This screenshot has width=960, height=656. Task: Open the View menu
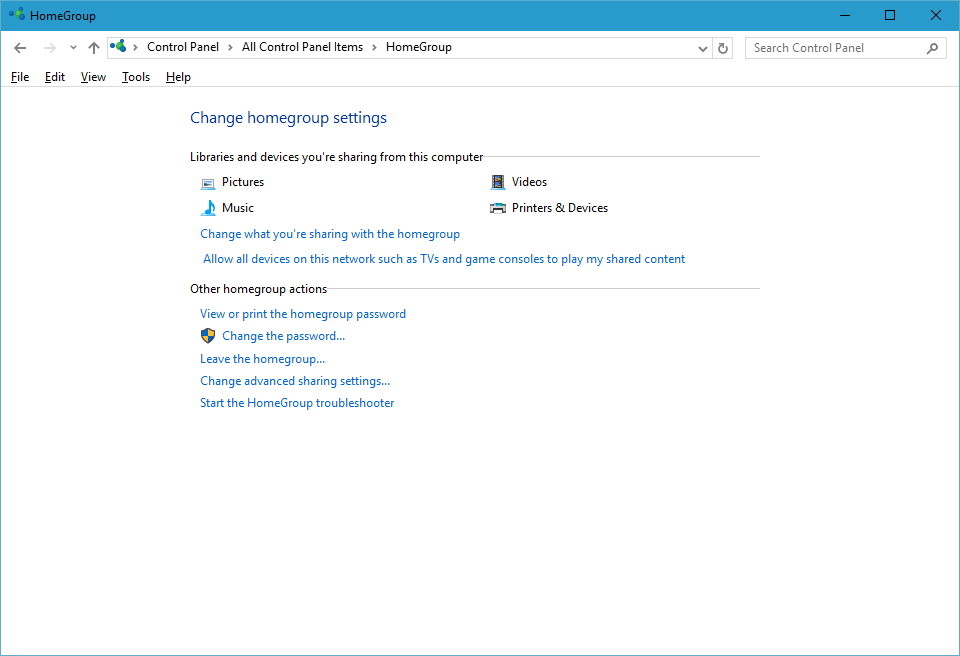click(x=92, y=77)
